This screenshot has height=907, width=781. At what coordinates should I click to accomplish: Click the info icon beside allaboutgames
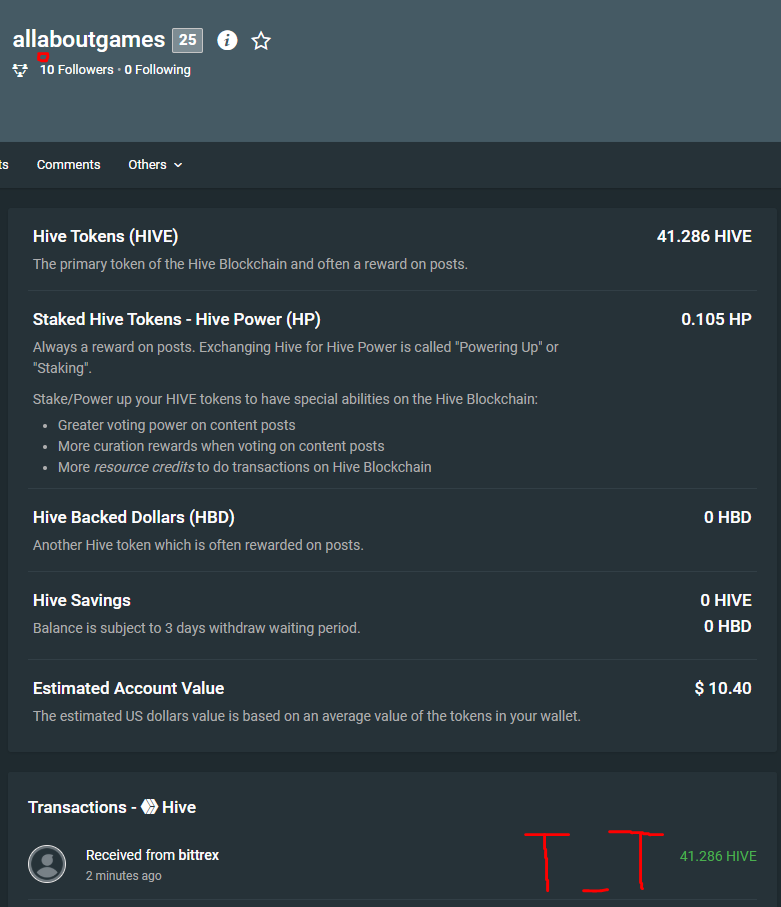point(227,40)
